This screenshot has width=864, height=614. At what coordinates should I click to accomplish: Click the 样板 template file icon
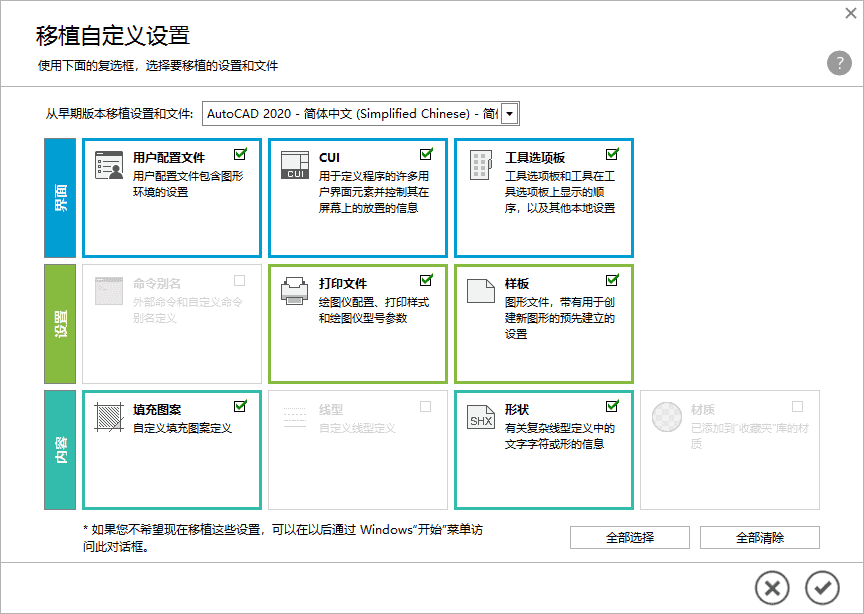(481, 291)
